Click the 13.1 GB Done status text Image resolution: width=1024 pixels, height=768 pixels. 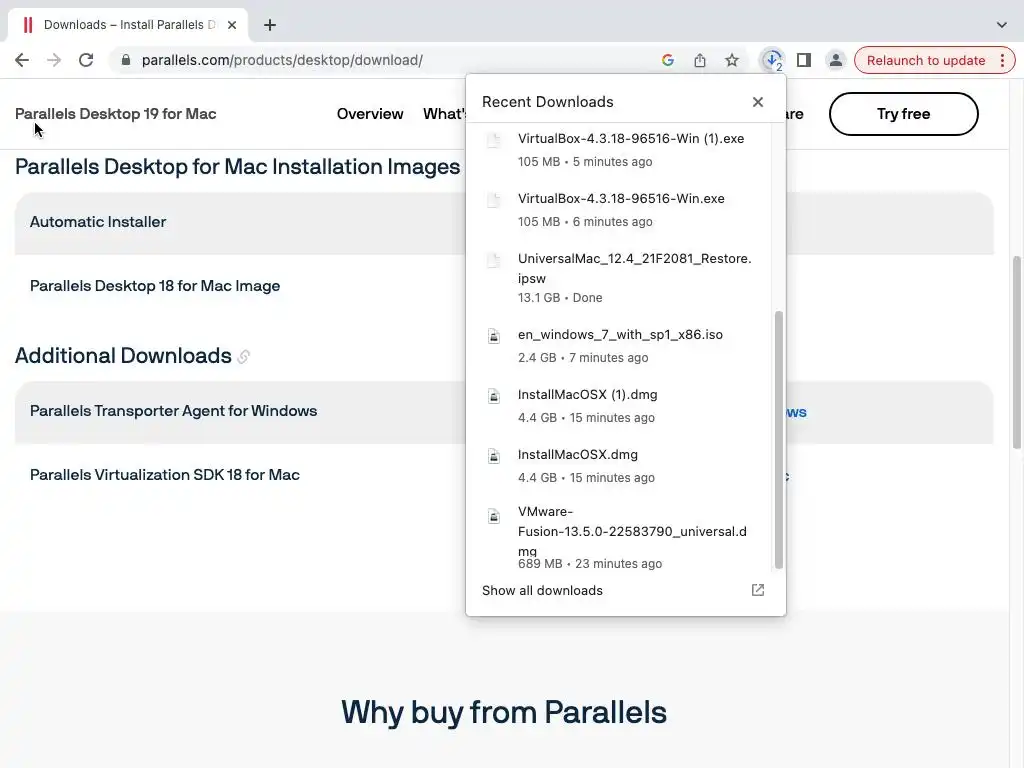pos(560,298)
